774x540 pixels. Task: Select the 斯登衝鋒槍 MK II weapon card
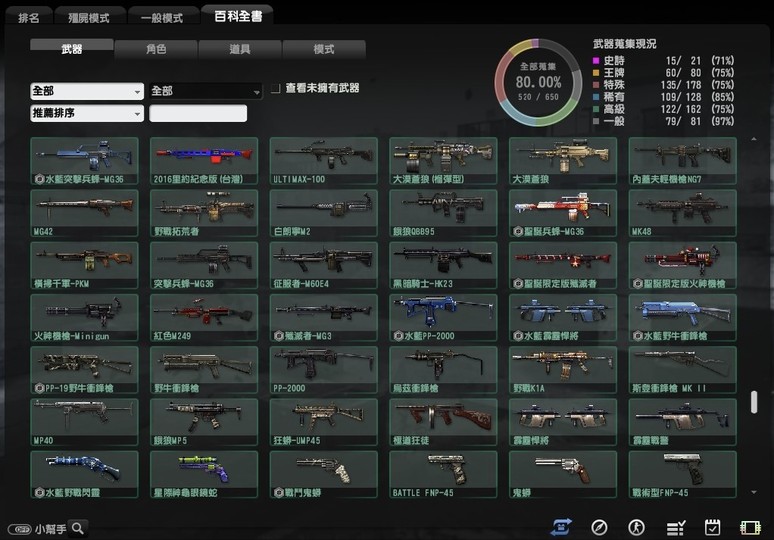[x=683, y=370]
